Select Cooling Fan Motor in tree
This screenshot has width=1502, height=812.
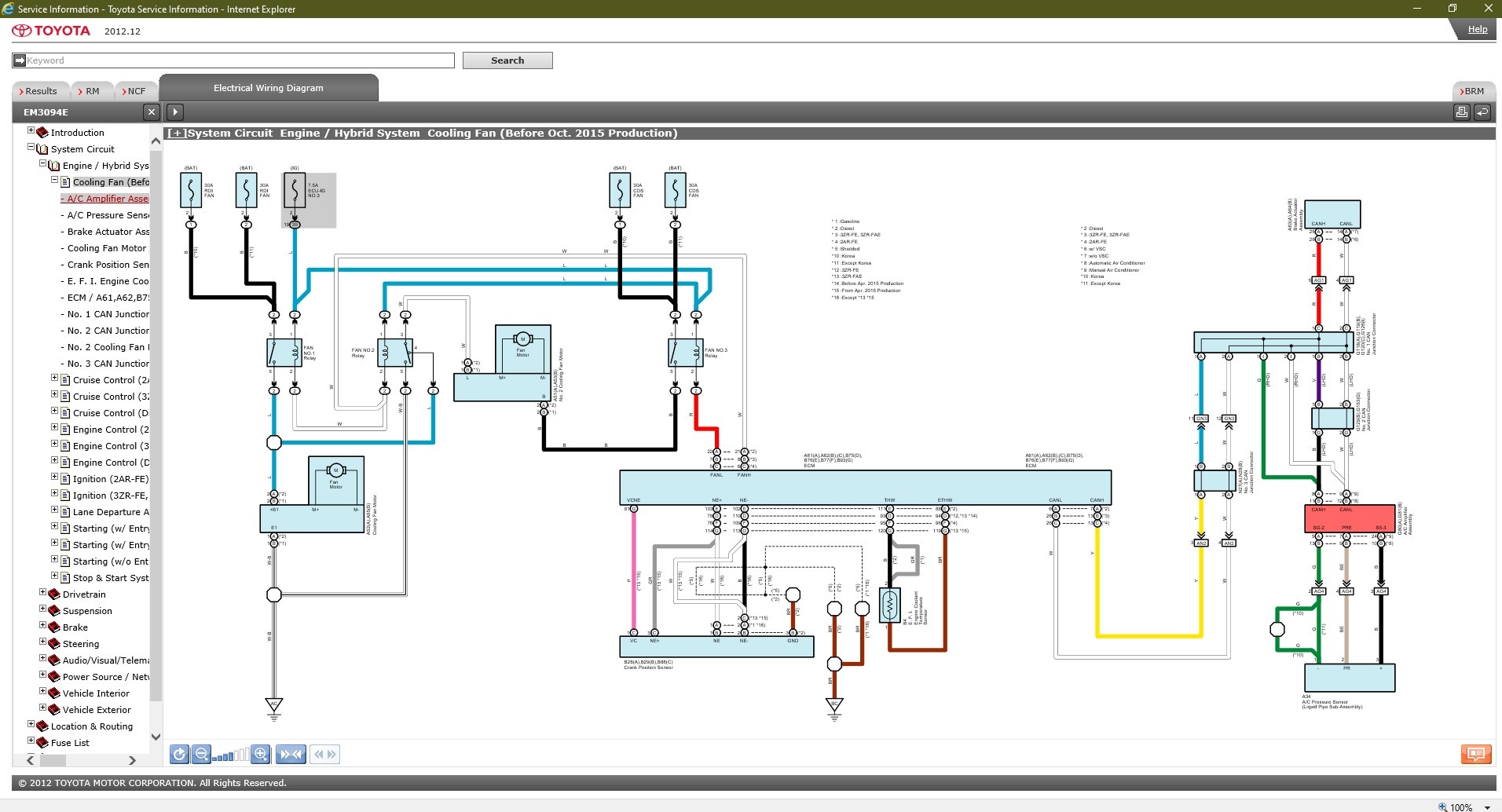click(107, 248)
